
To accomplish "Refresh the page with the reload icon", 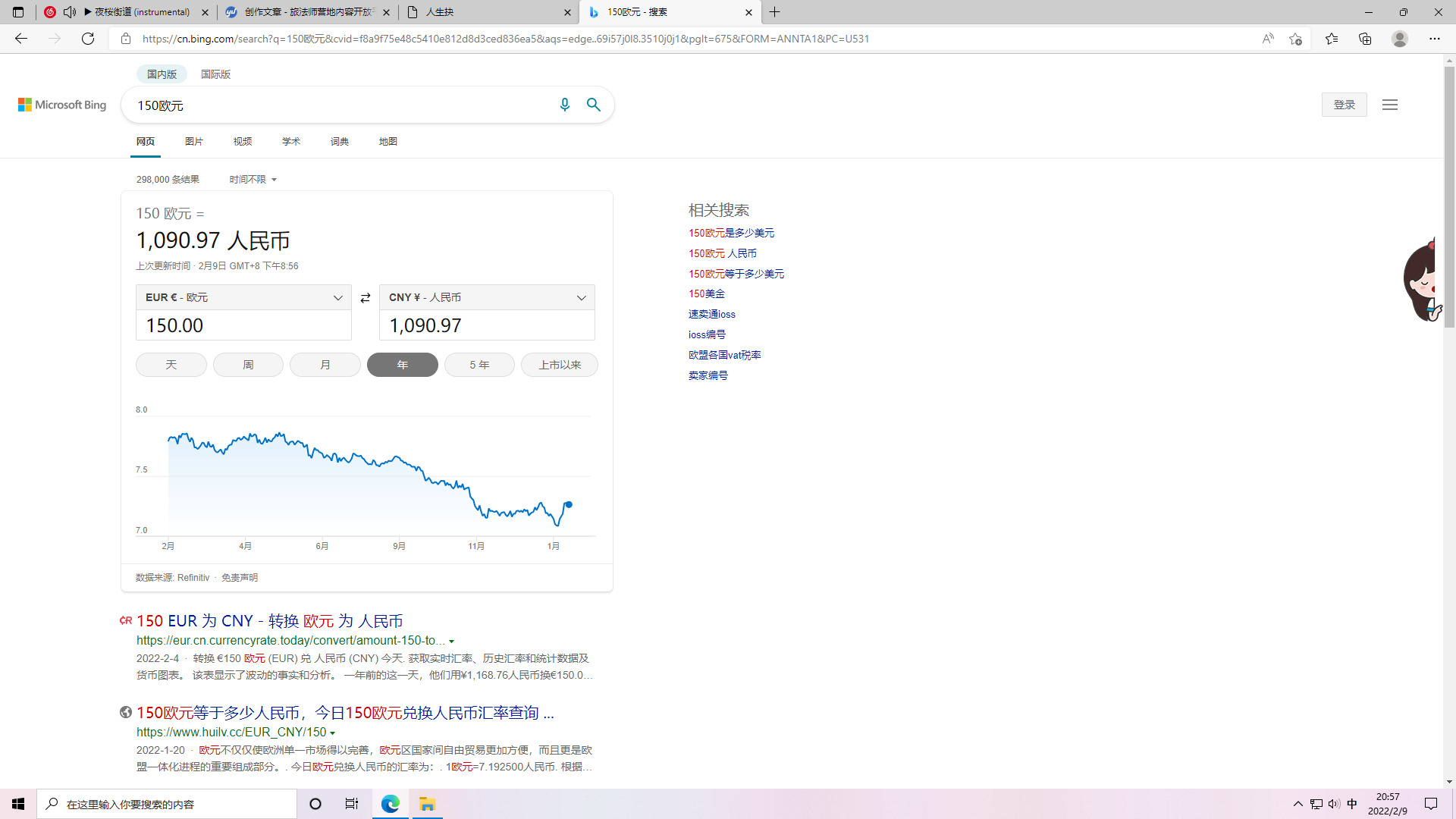I will pos(88,39).
